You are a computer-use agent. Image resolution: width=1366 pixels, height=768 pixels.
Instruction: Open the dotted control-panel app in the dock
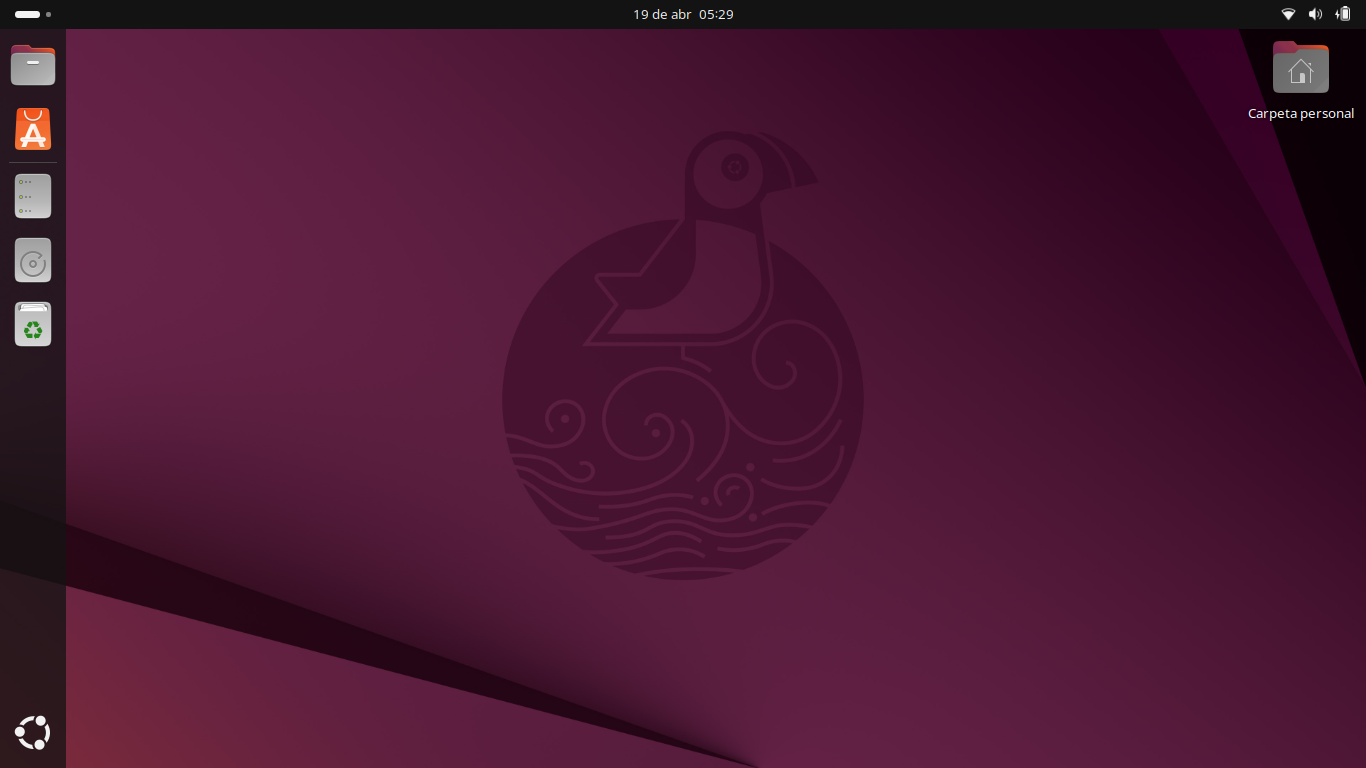pyautogui.click(x=33, y=196)
